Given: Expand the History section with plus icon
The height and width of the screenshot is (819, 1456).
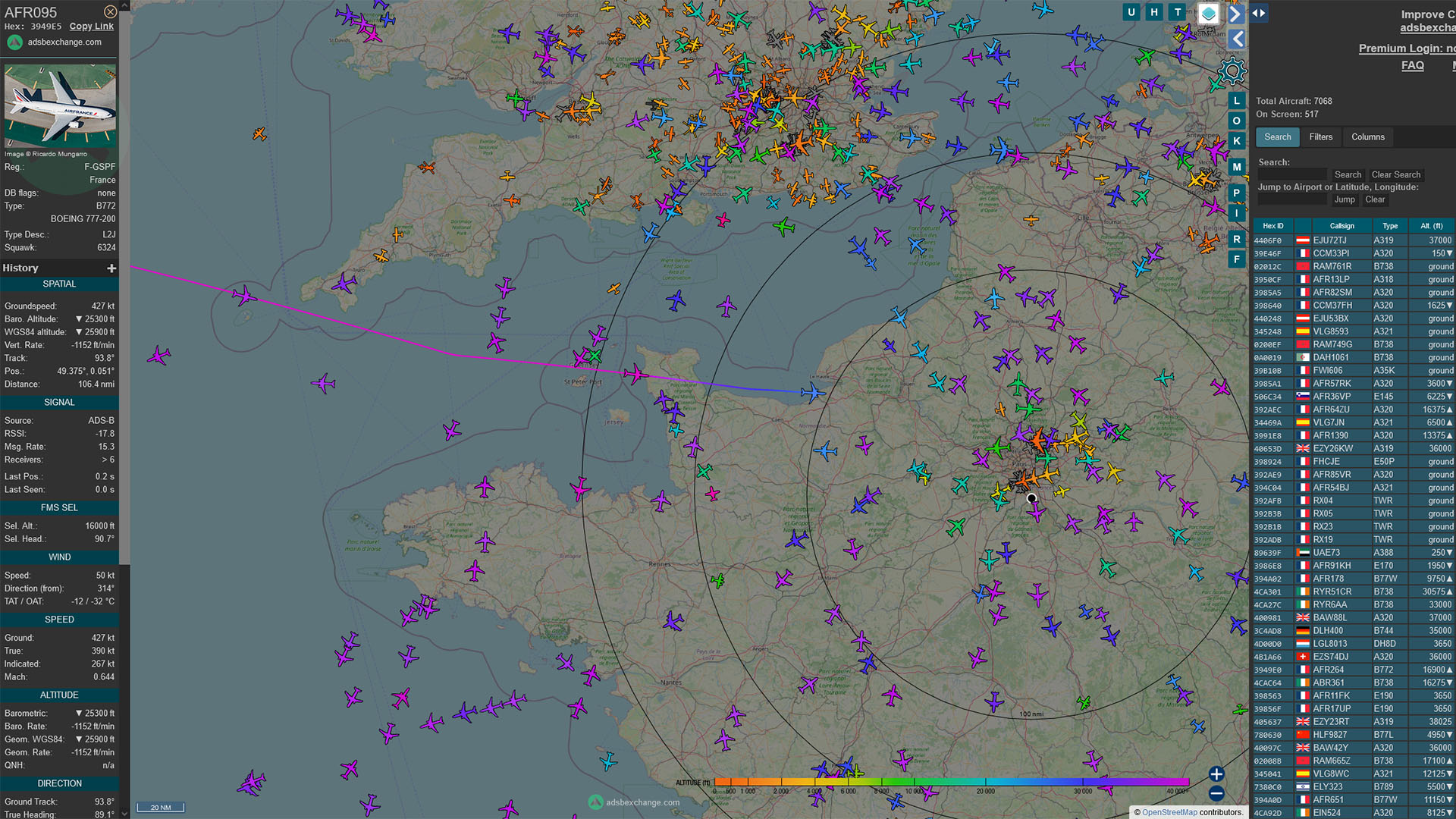Looking at the screenshot, I should coord(111,268).
